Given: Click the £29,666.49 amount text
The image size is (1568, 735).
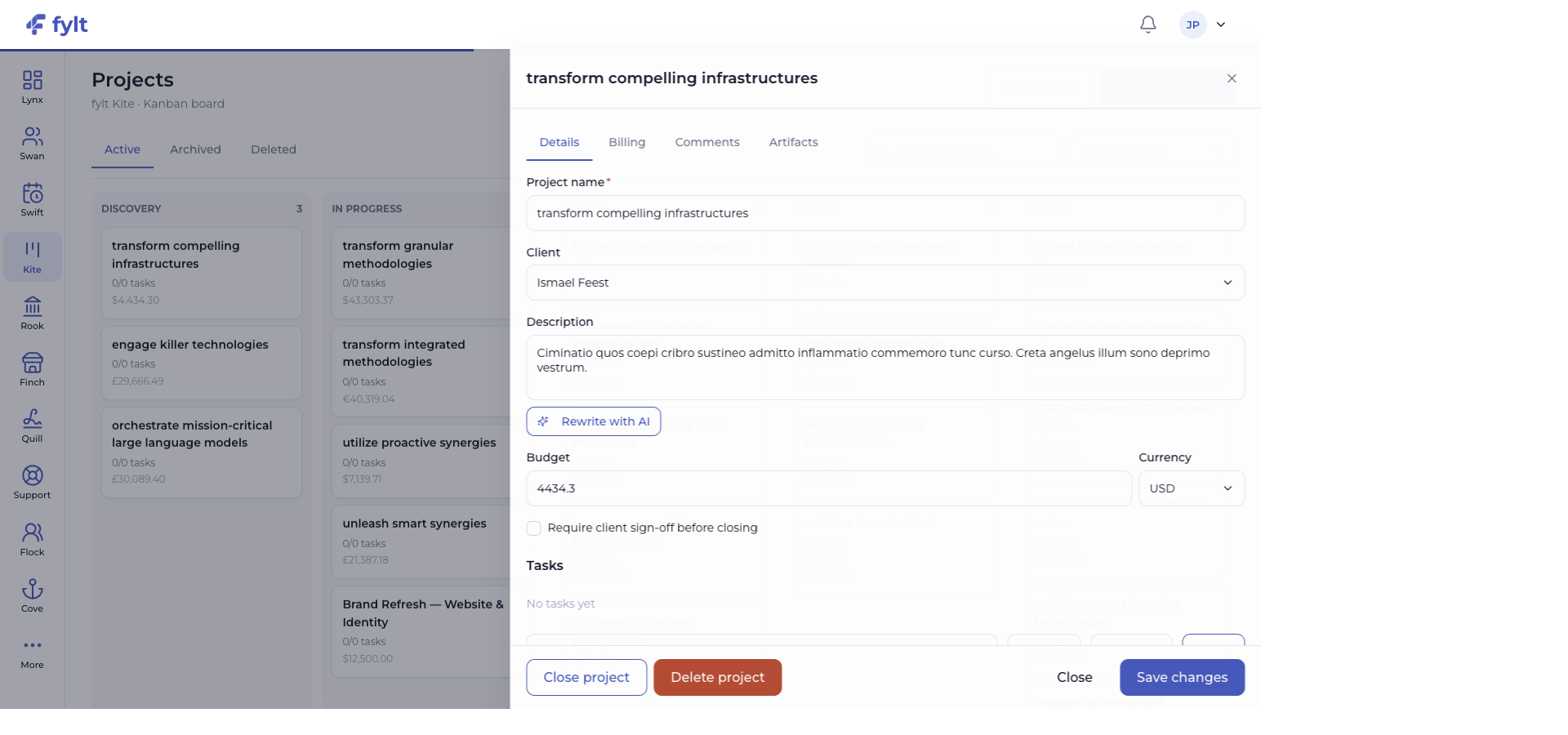Looking at the screenshot, I should coord(138,381).
